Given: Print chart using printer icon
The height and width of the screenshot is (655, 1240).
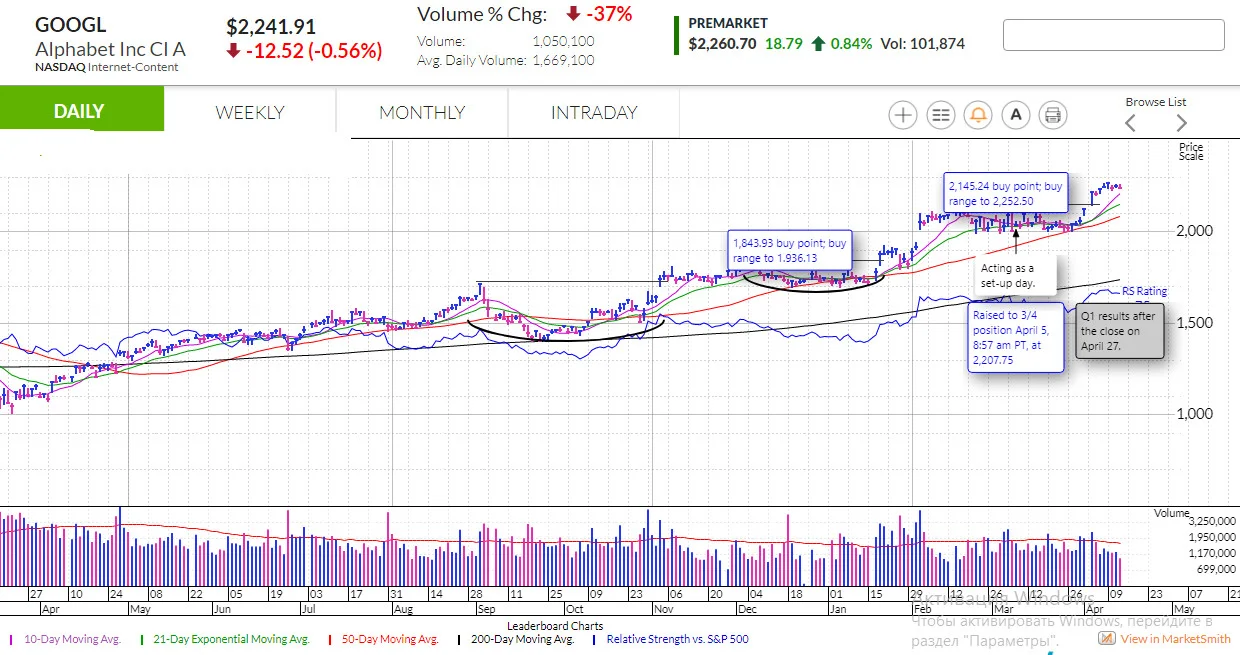Looking at the screenshot, I should coord(1053,115).
